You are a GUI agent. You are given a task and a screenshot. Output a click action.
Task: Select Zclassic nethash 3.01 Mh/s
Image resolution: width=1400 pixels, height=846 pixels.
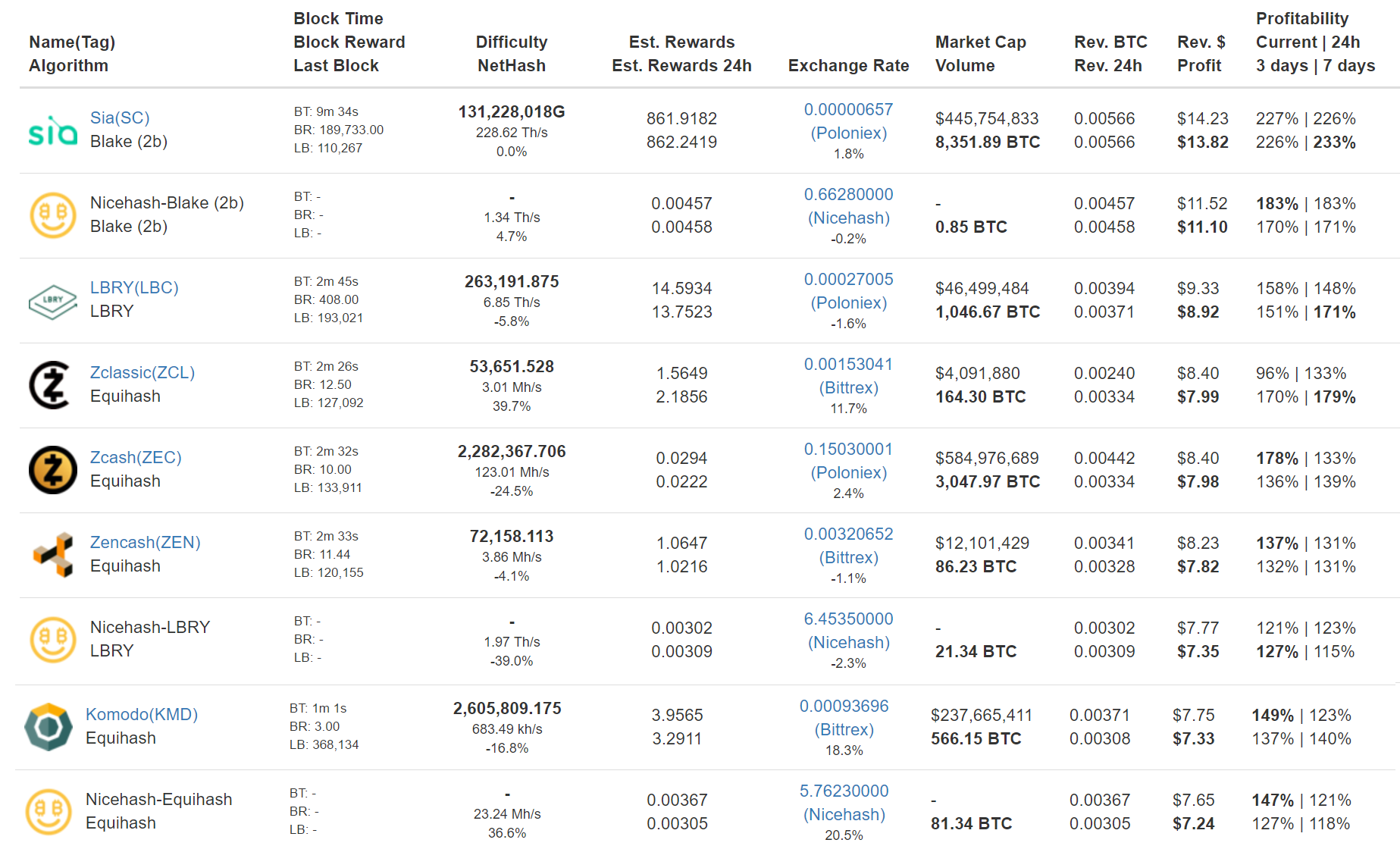coord(512,387)
